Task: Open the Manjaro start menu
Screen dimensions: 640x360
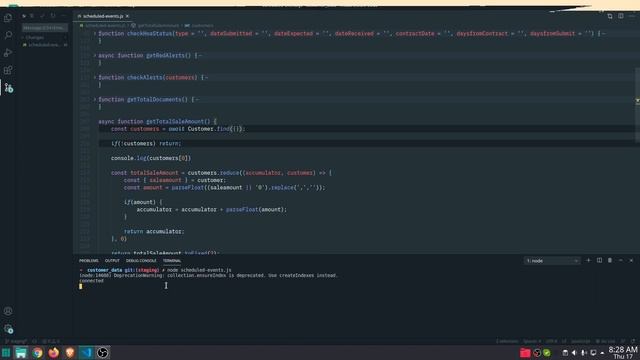Action: [6, 353]
